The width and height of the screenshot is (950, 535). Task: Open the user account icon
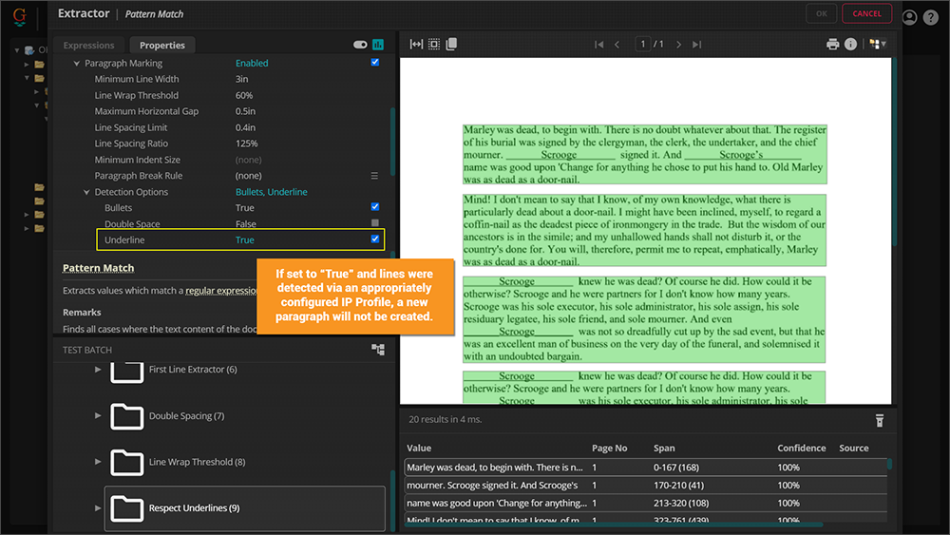coord(909,17)
